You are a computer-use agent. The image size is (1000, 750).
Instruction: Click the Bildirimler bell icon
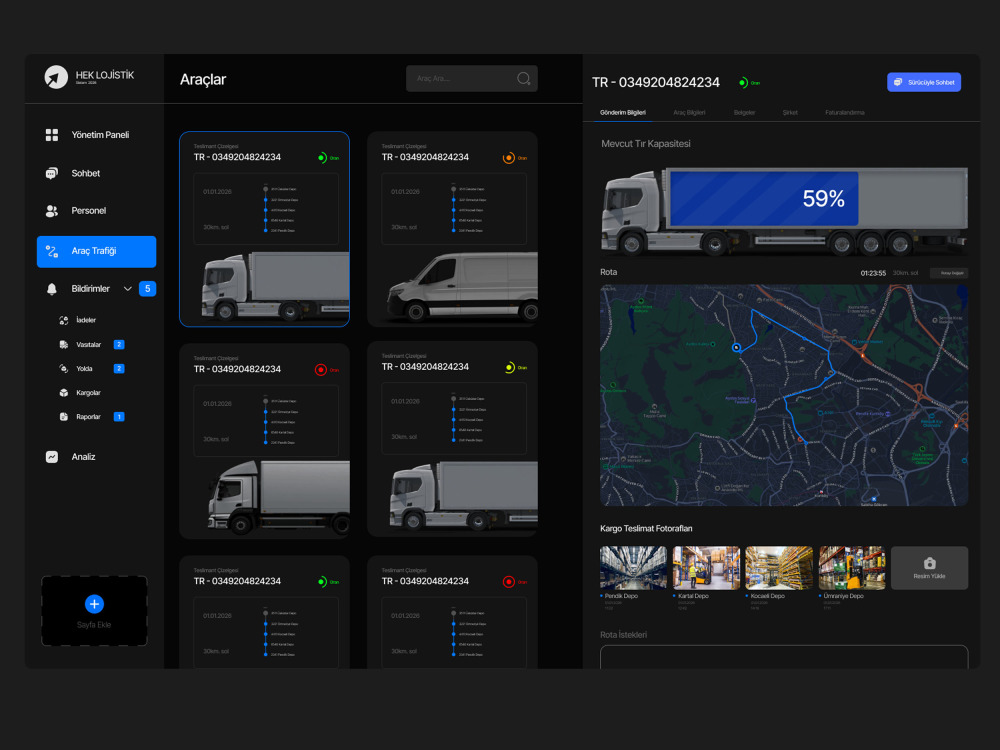point(52,289)
